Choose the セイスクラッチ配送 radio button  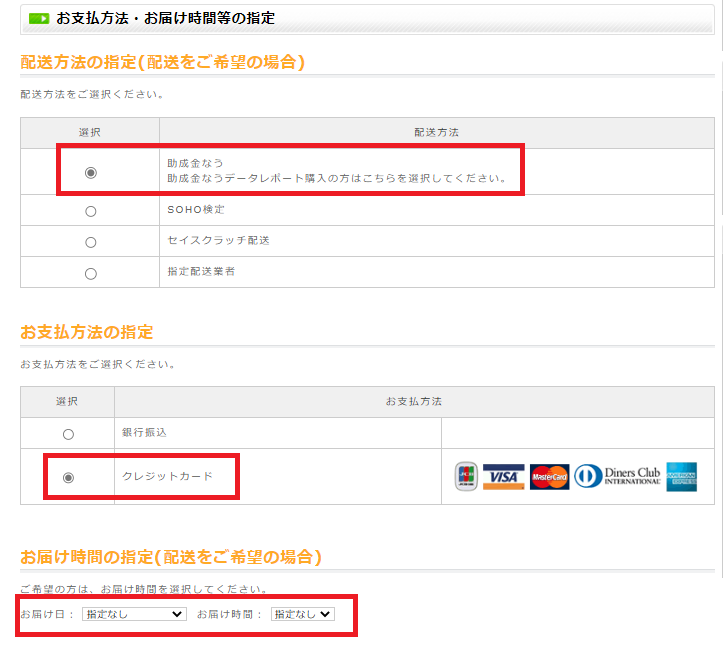(91, 242)
